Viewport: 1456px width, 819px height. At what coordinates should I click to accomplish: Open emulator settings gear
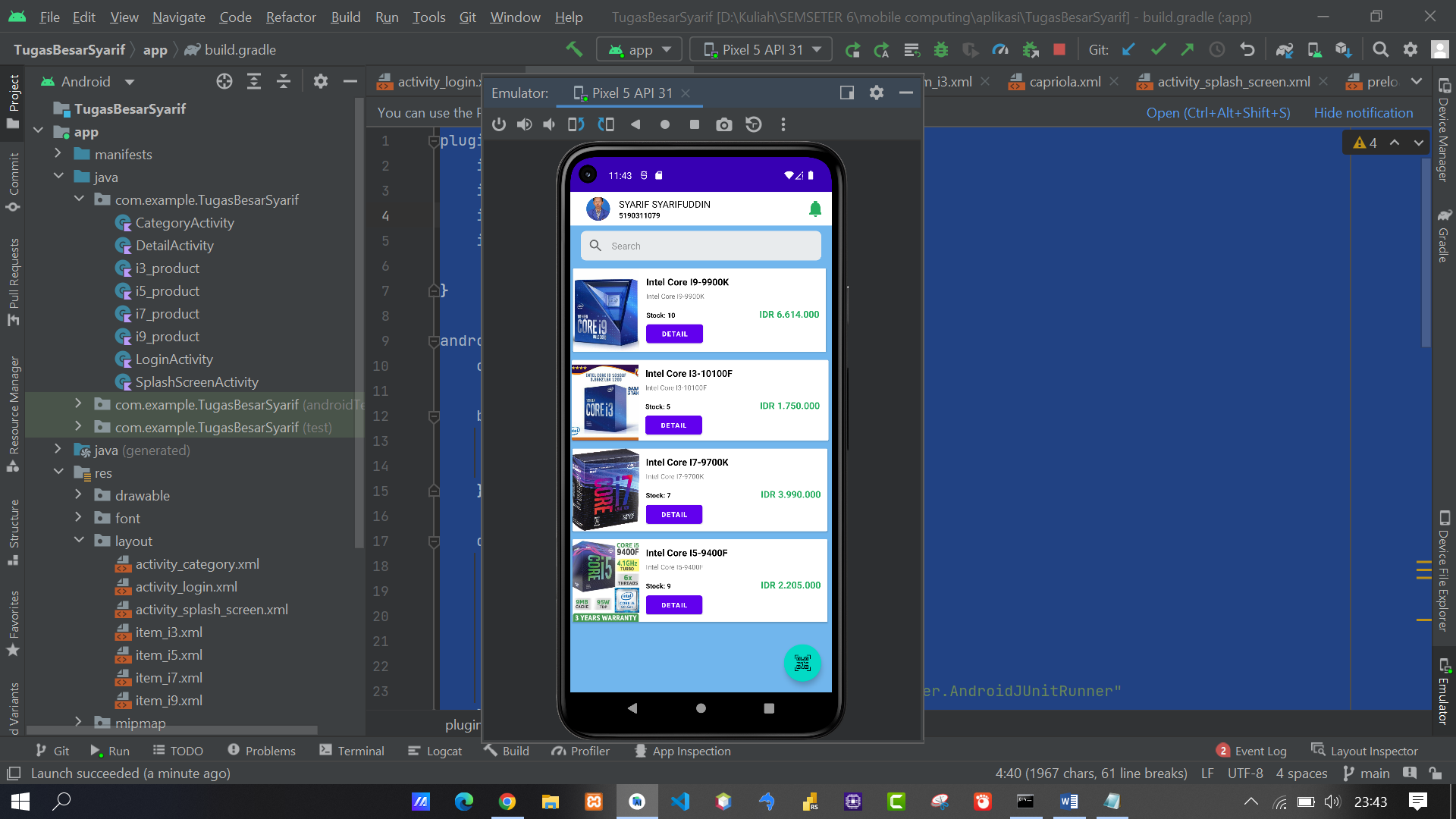877,93
